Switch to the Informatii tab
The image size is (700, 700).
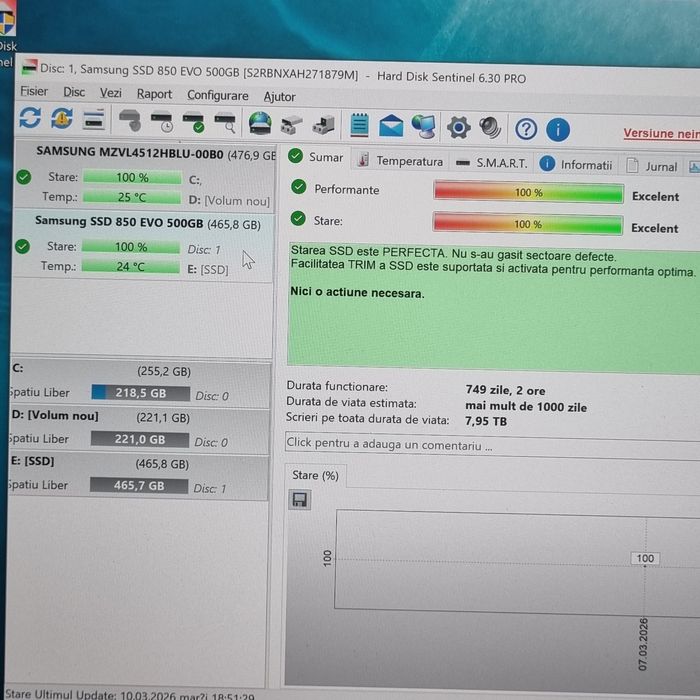576,165
